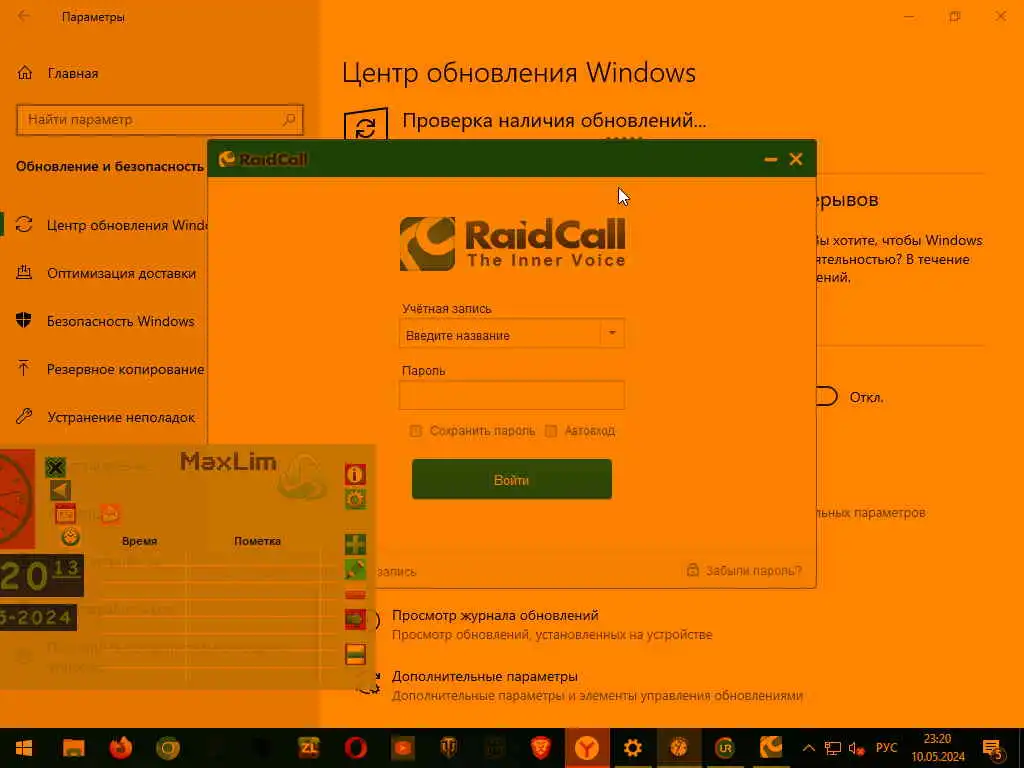Click the MaxLim left-arrow collapse icon
The width and height of the screenshot is (1024, 768).
[60, 490]
